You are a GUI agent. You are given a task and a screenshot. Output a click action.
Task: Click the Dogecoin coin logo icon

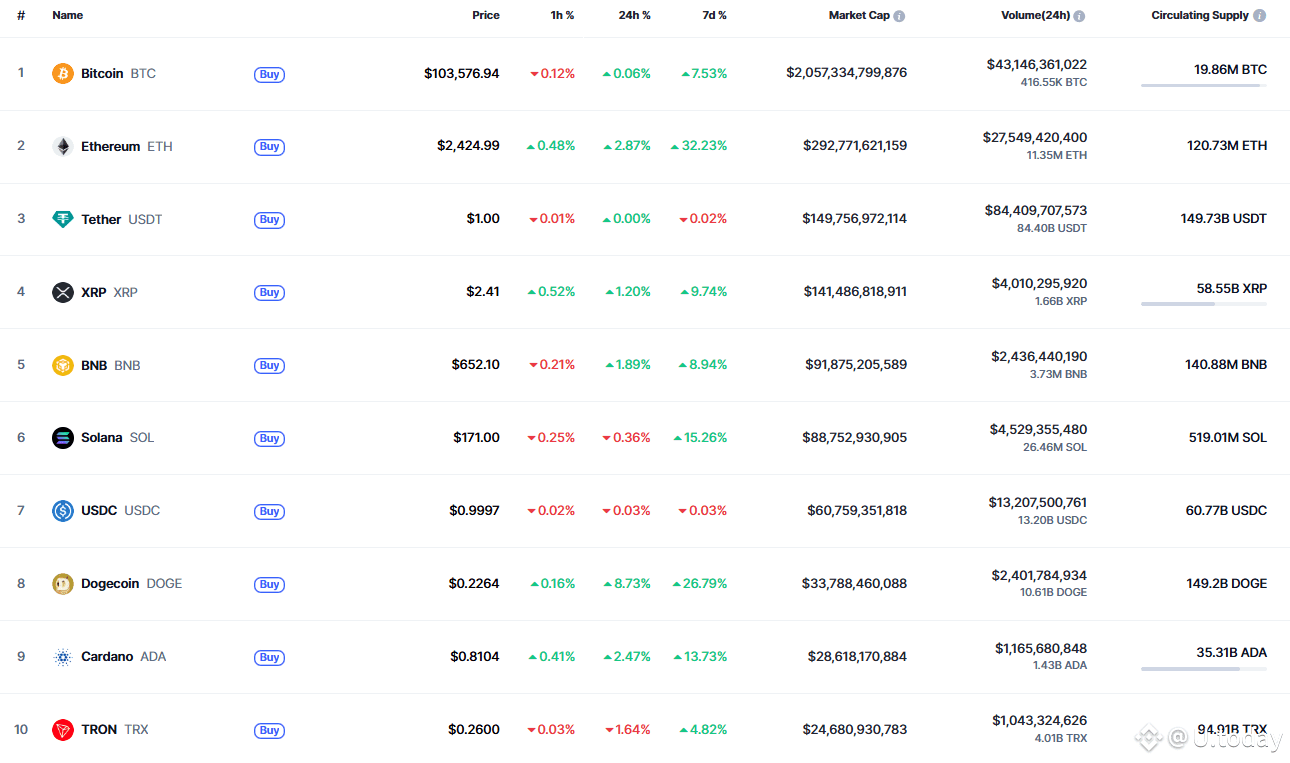[63, 584]
